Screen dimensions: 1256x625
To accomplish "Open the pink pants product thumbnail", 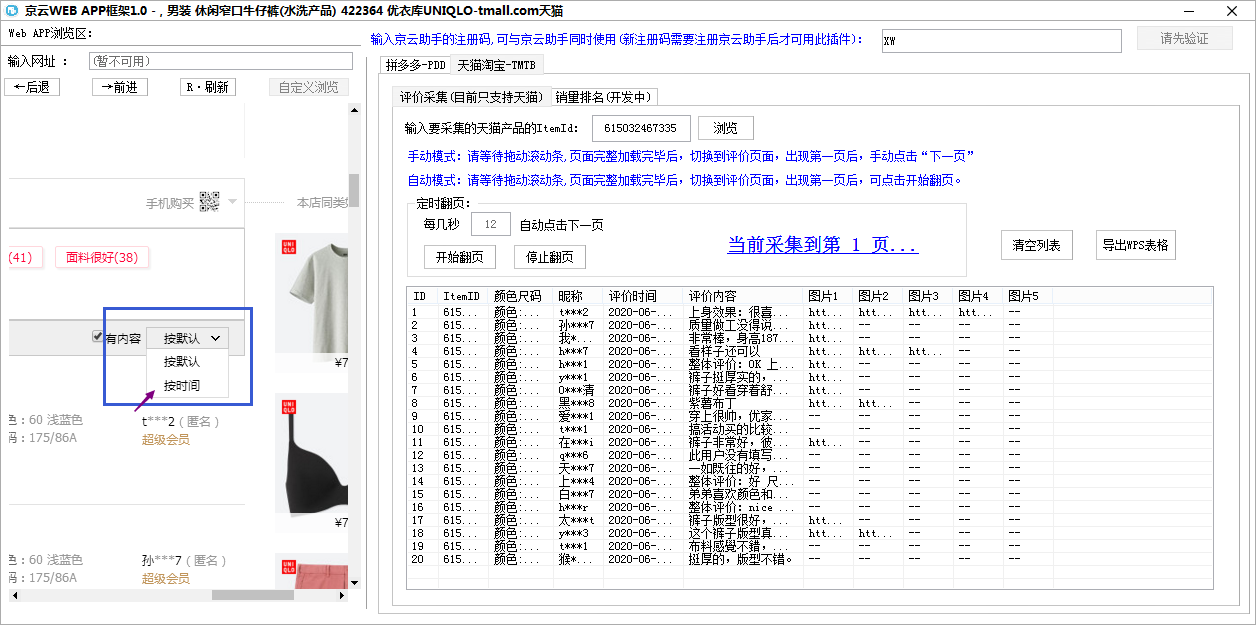I will [x=314, y=572].
